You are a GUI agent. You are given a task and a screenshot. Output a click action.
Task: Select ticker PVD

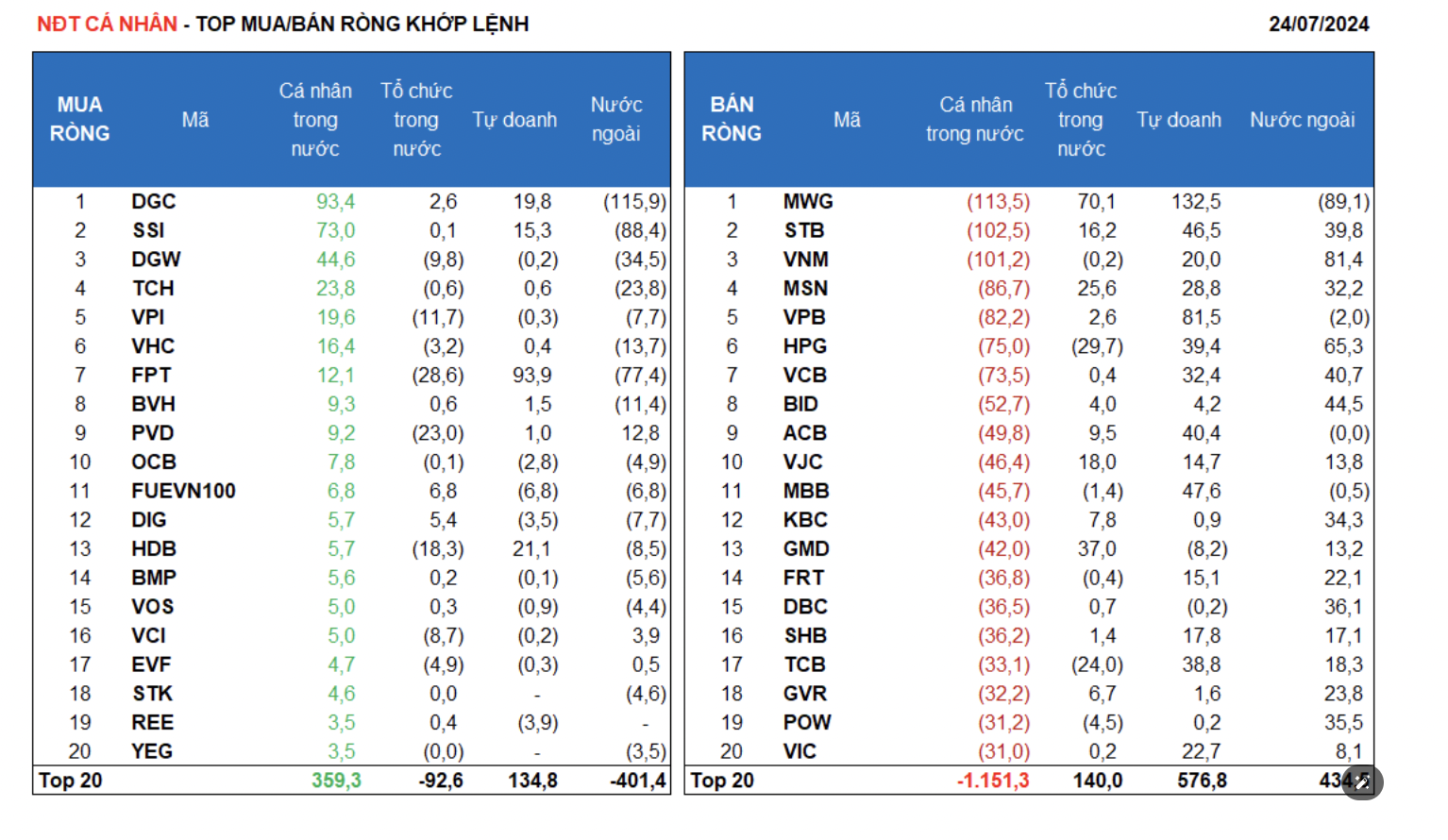[153, 433]
